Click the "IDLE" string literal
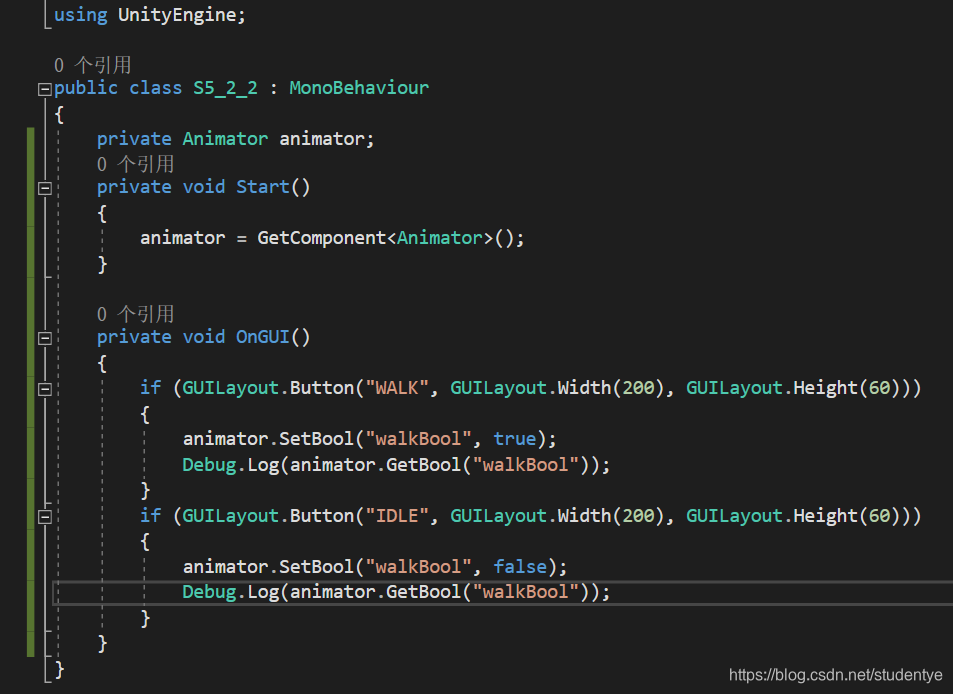 (397, 516)
